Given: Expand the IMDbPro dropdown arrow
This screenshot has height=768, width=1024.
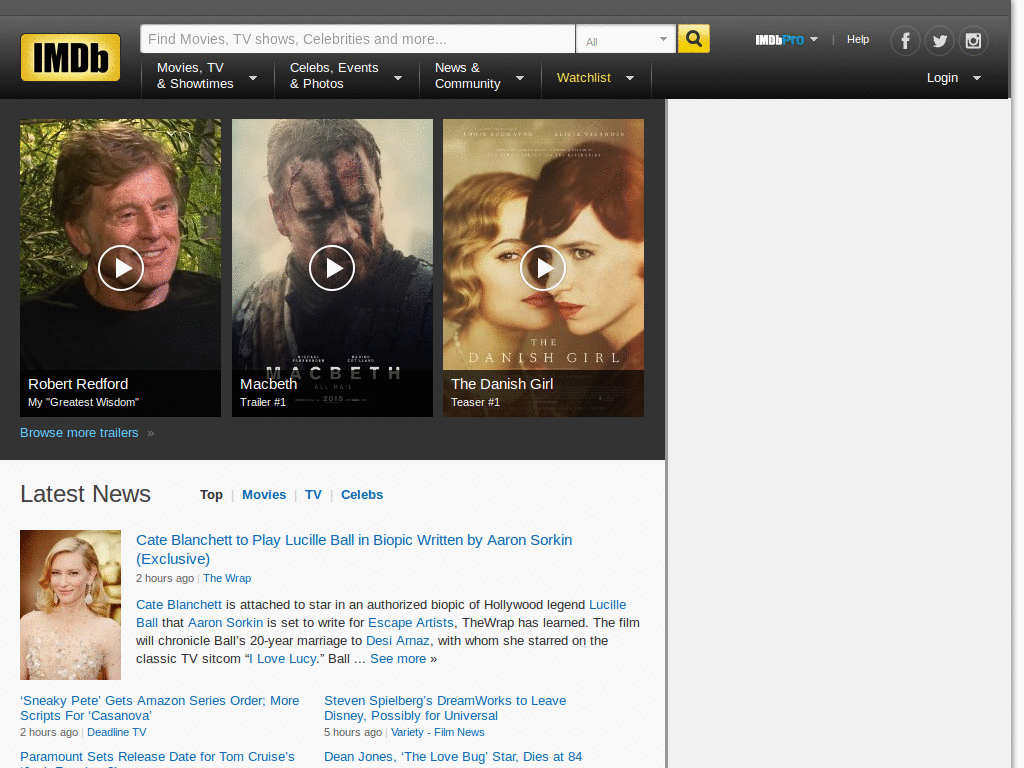Looking at the screenshot, I should [x=814, y=39].
